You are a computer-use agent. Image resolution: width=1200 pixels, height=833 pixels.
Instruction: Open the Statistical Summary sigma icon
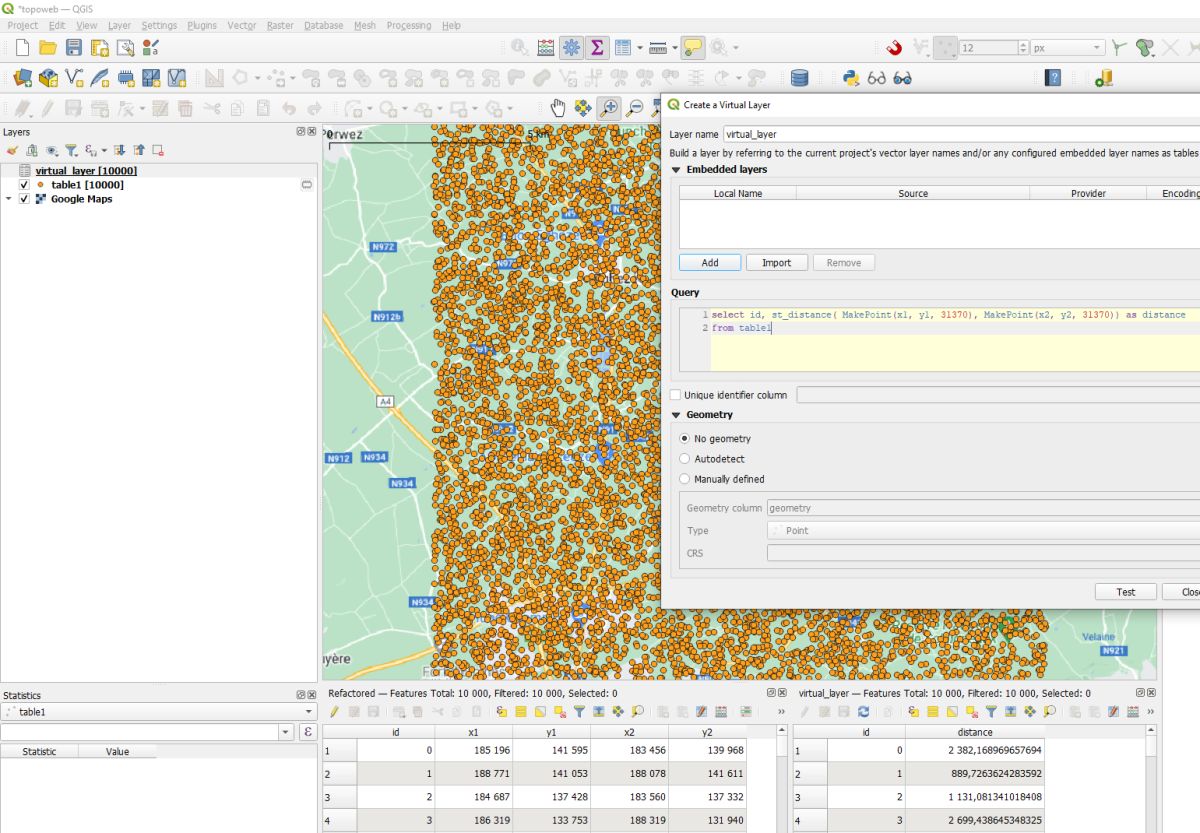[x=597, y=48]
